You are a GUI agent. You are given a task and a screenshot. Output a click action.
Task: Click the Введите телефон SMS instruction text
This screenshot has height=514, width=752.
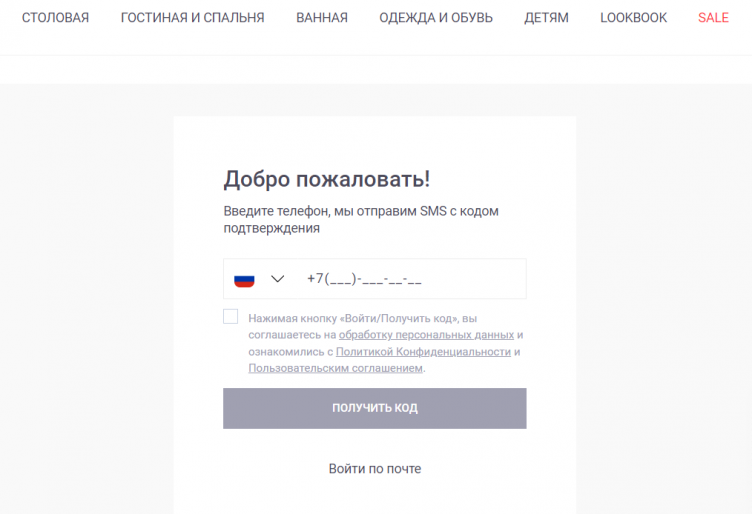(361, 220)
